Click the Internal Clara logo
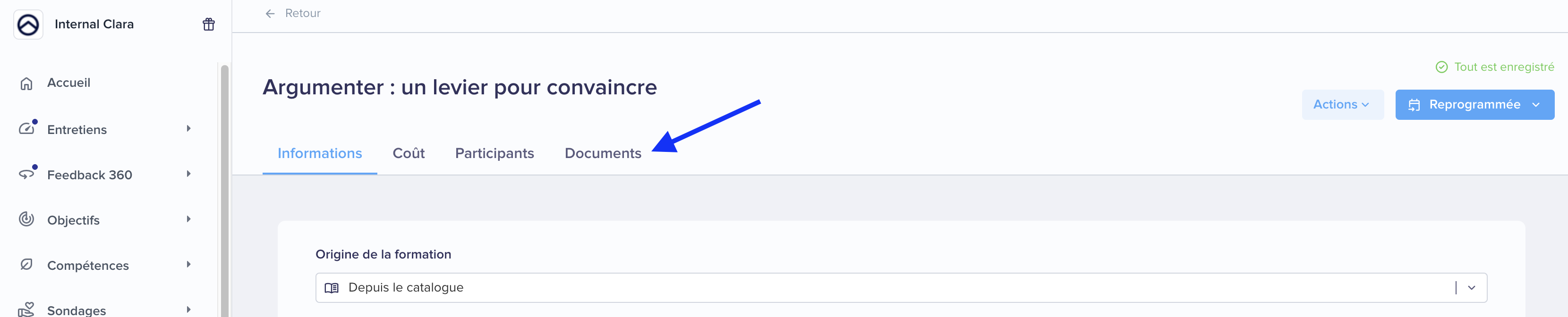1568x317 pixels. pyautogui.click(x=29, y=25)
